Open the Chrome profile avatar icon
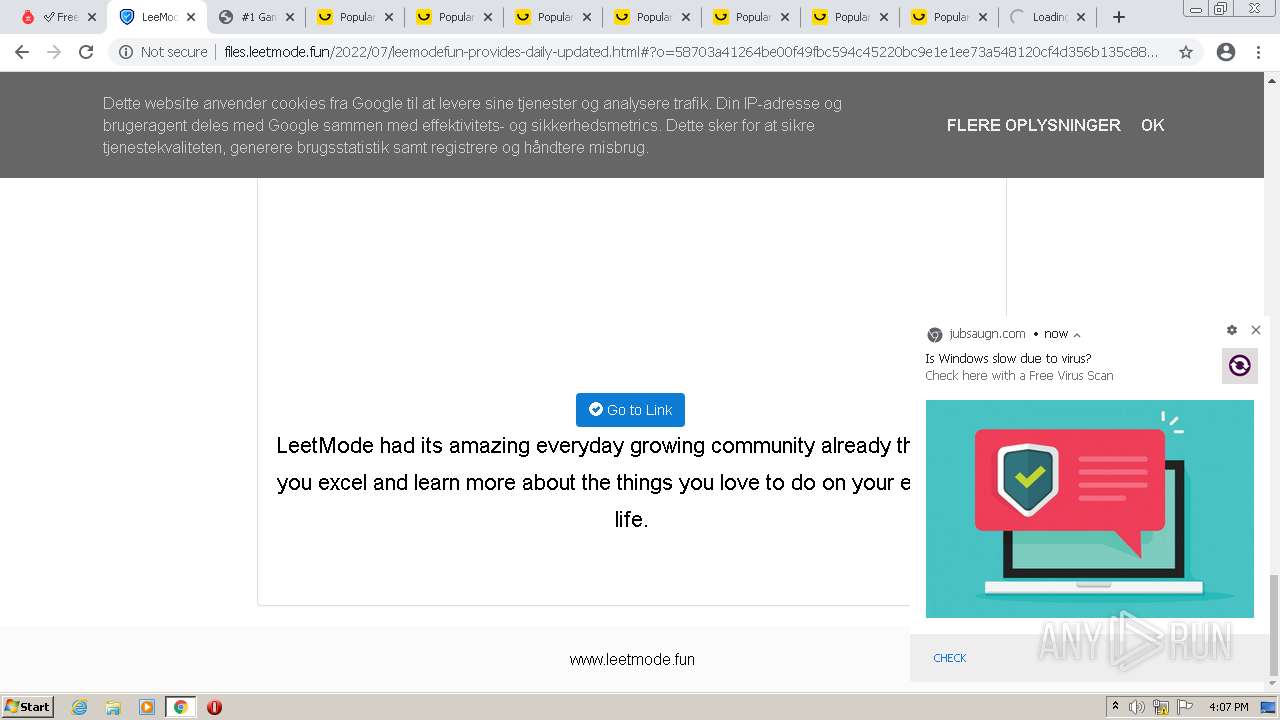1280x720 pixels. point(1226,52)
